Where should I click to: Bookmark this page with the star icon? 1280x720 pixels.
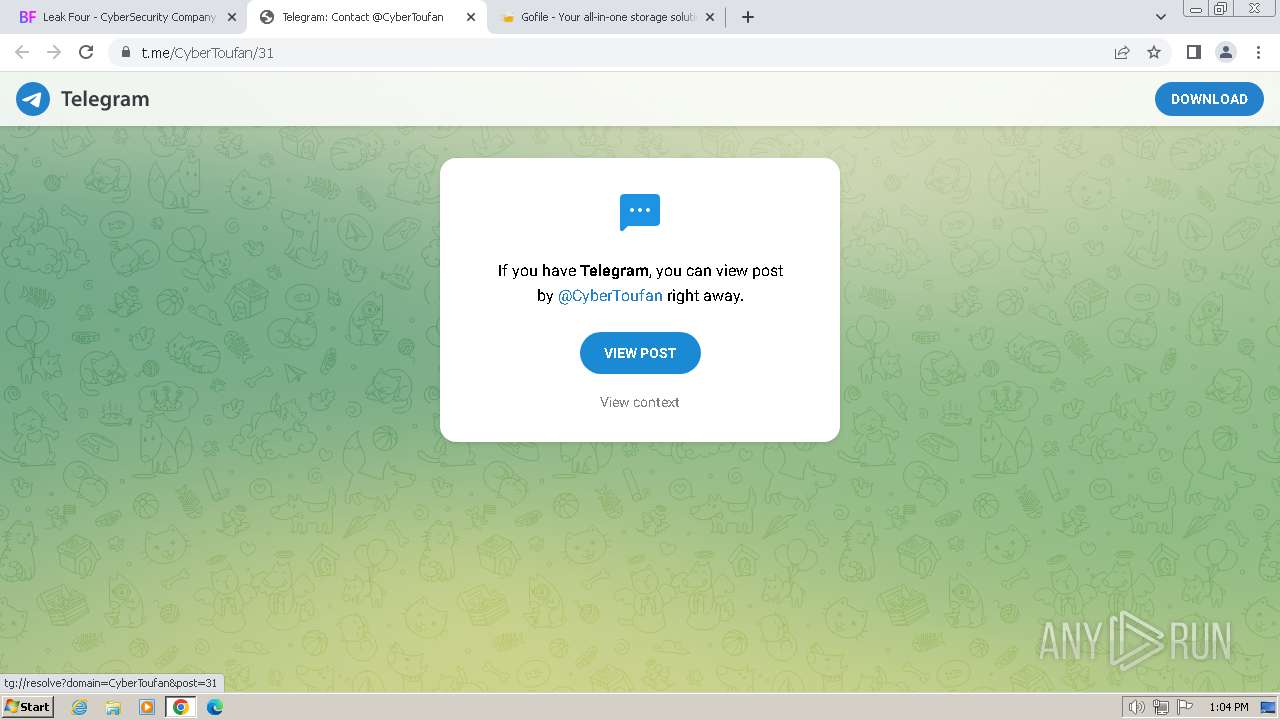(1154, 52)
